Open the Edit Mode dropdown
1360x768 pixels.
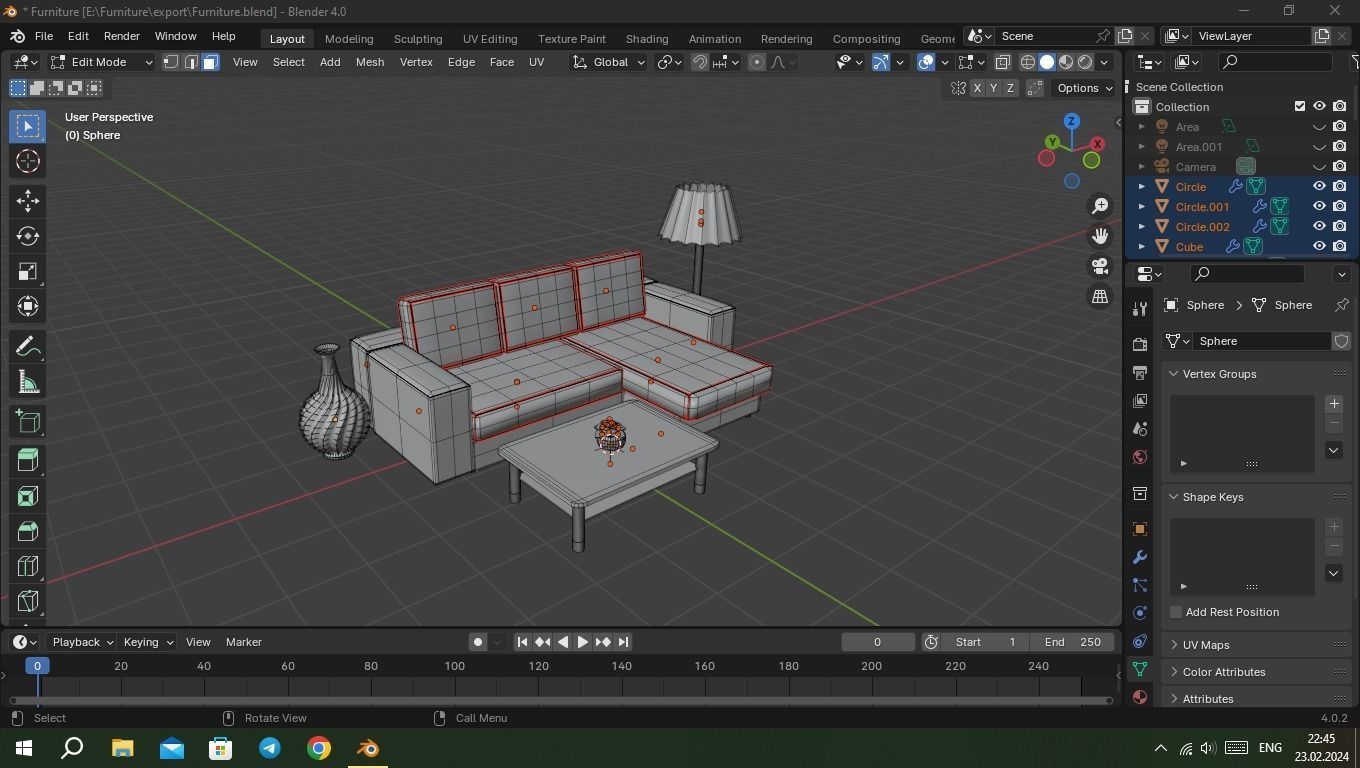101,62
